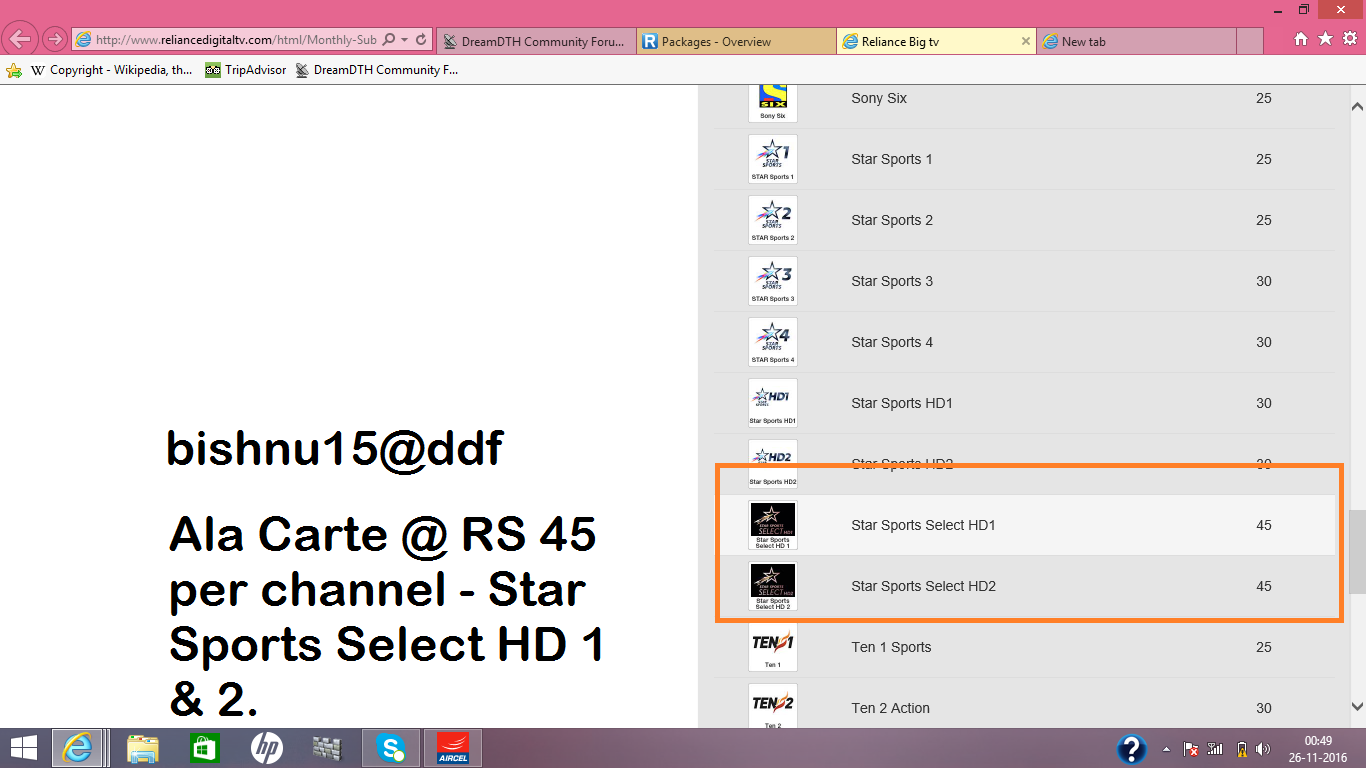Viewport: 1366px width, 768px height.
Task: Switch to the New tab page tab
Action: click(x=1135, y=41)
